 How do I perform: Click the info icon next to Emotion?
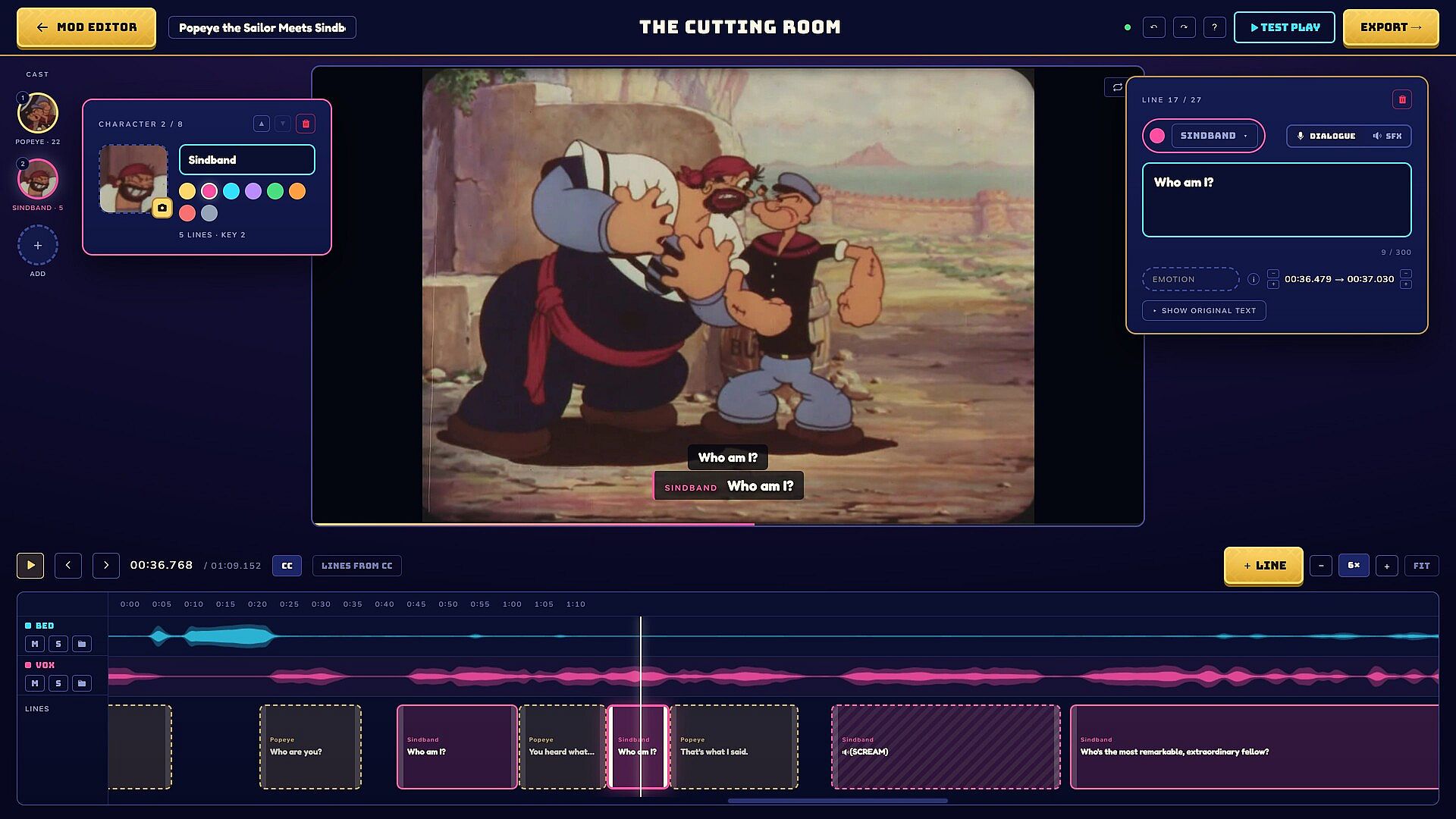[1254, 279]
